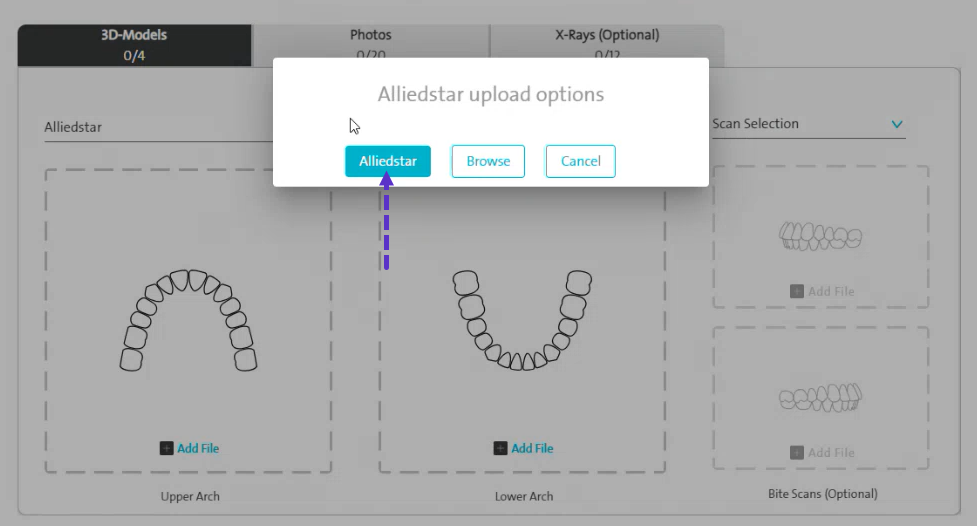This screenshot has width=977, height=526.
Task: Click the Alliedstar button in the upload dialog
Action: [388, 161]
